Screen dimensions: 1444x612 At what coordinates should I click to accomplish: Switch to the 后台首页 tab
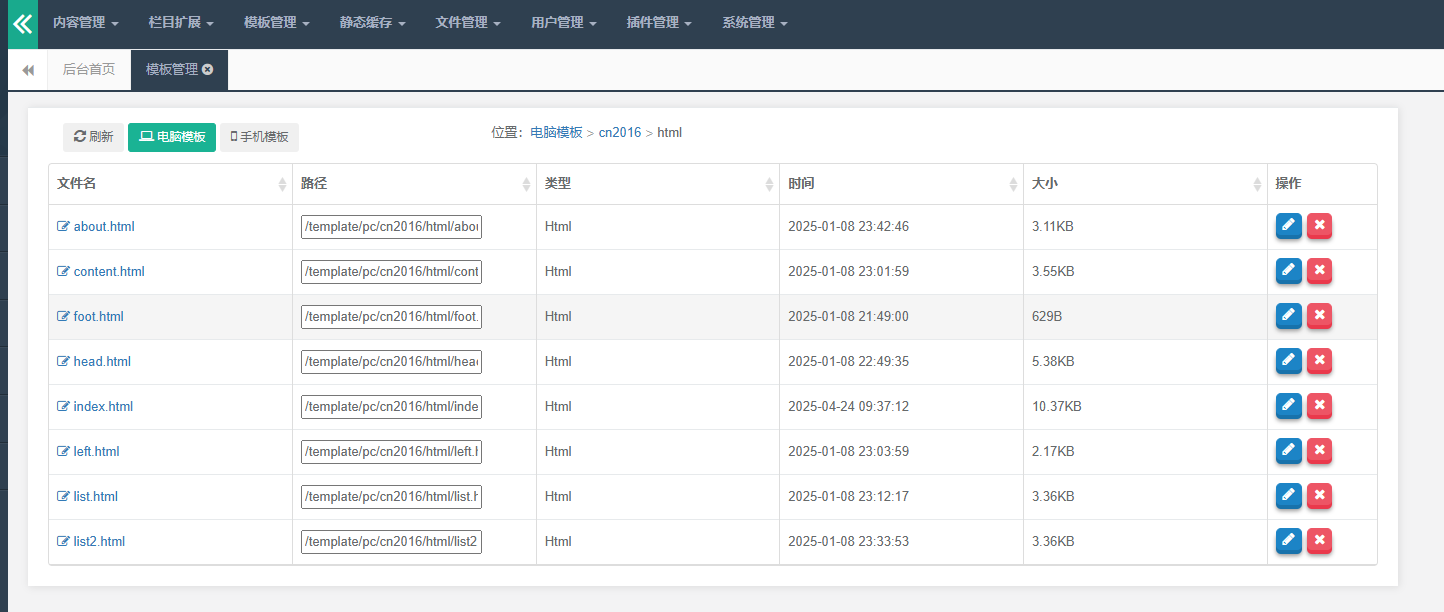tap(89, 70)
